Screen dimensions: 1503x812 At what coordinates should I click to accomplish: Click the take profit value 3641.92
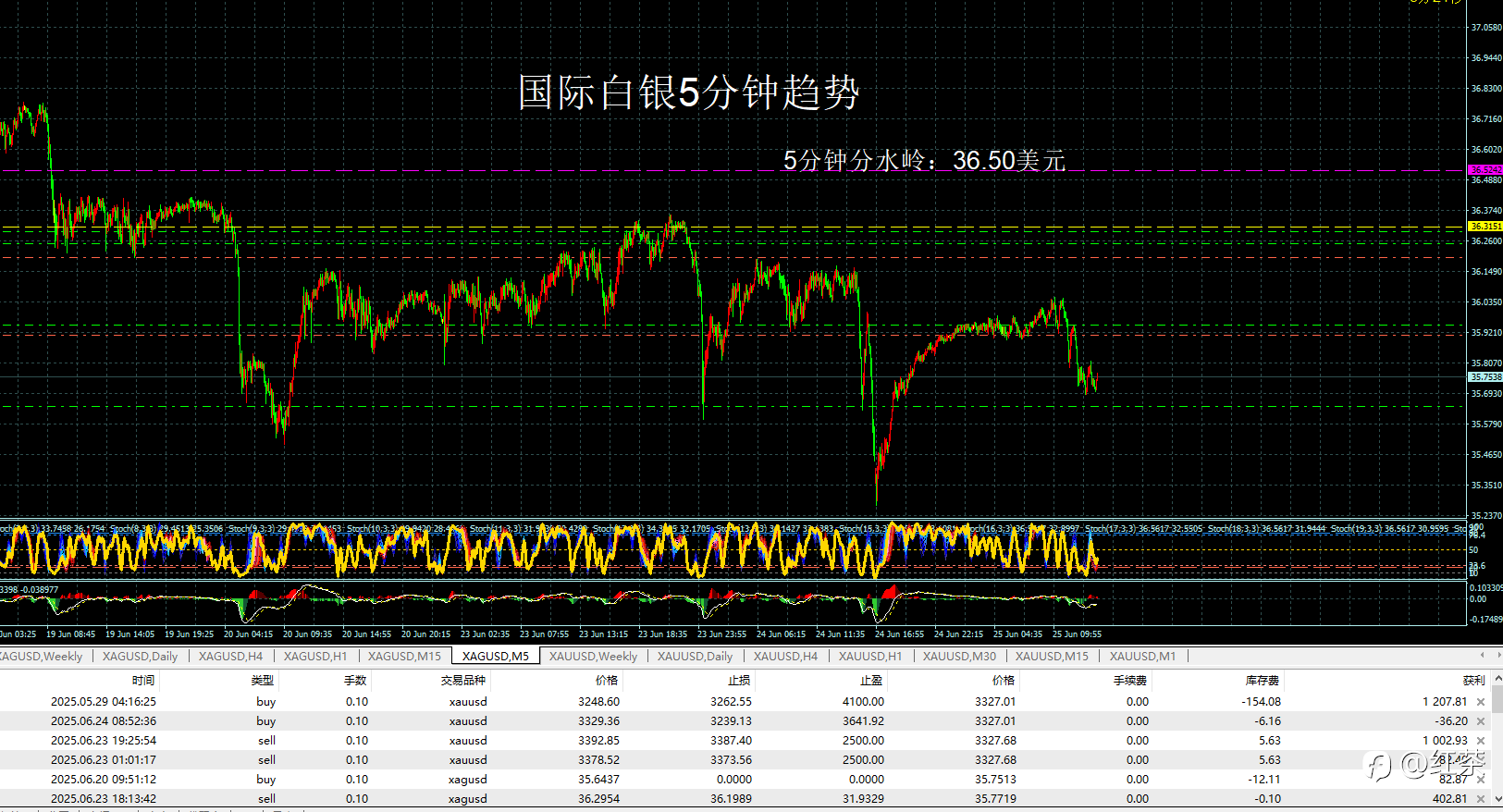point(864,721)
